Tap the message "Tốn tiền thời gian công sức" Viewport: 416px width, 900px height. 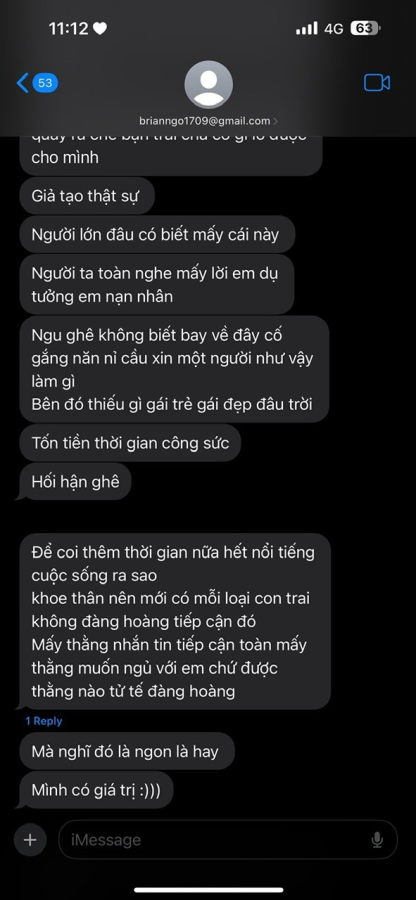(x=130, y=443)
